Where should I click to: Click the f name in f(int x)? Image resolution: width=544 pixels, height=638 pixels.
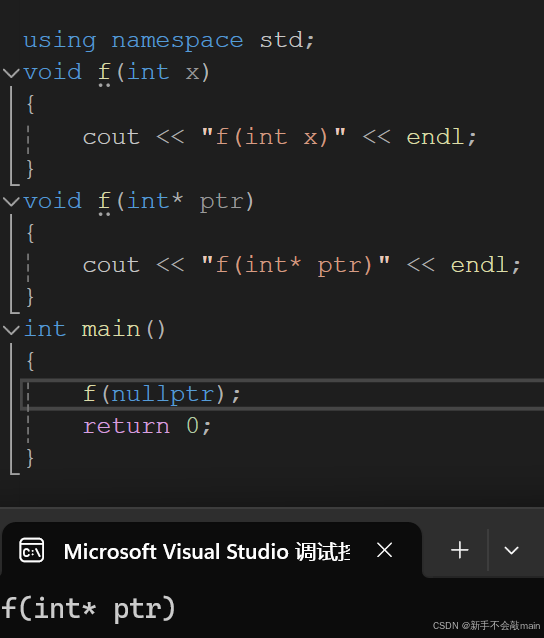(x=105, y=73)
